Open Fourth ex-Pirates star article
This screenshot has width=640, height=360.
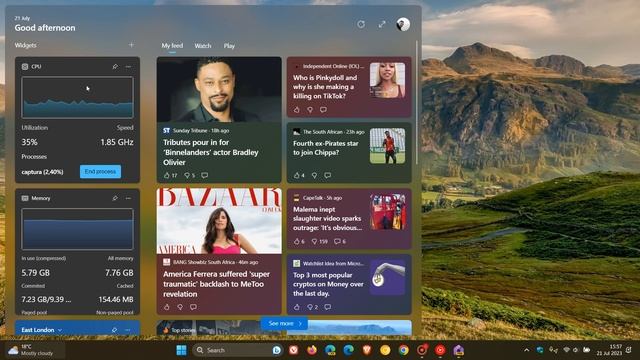[x=326, y=148]
